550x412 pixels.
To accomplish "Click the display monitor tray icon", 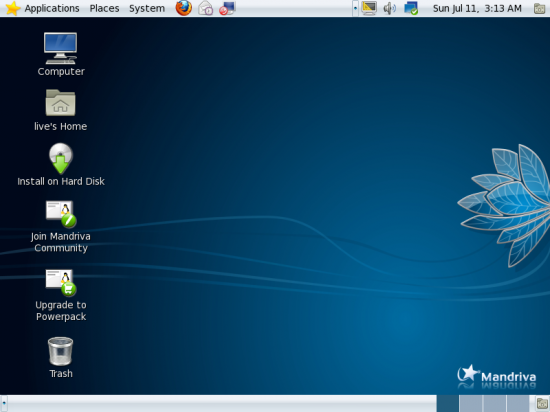I will (369, 8).
